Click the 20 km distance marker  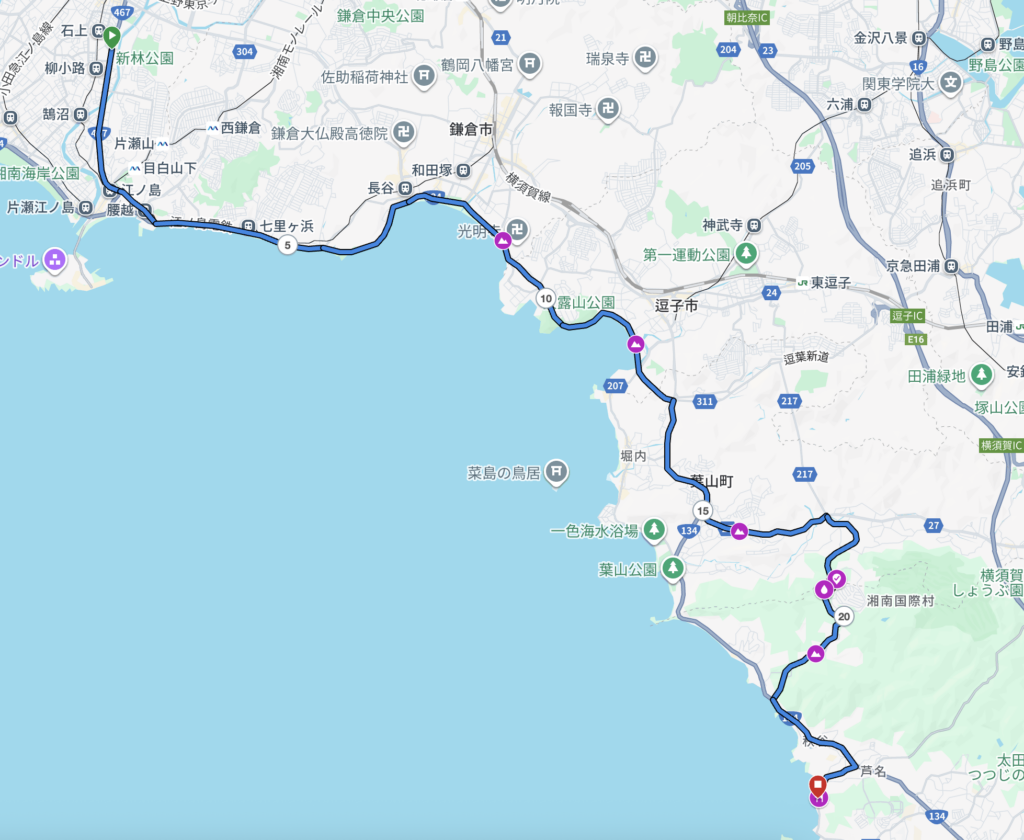[844, 617]
